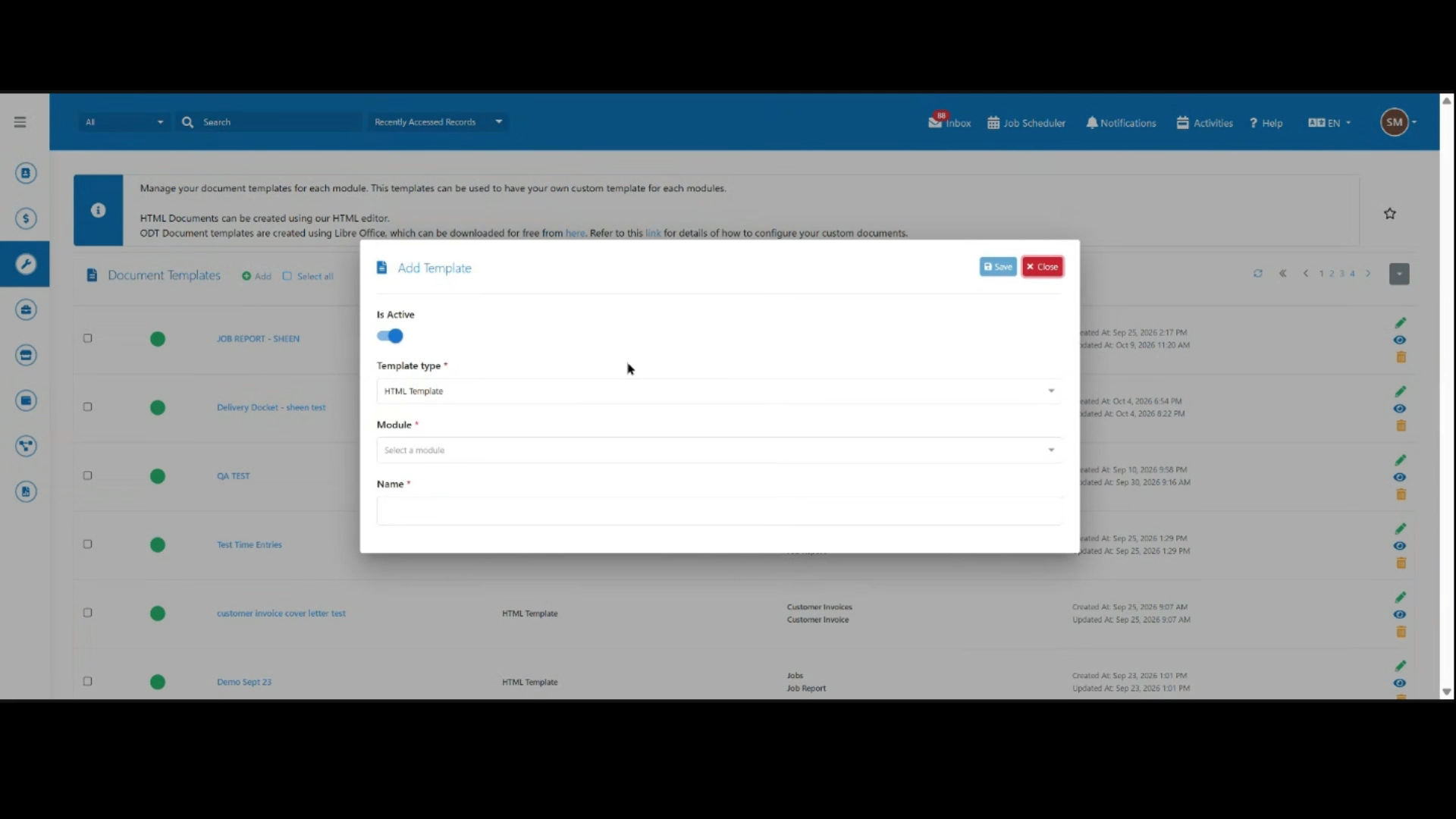Open the Demo Sept 23 template link

(243, 682)
